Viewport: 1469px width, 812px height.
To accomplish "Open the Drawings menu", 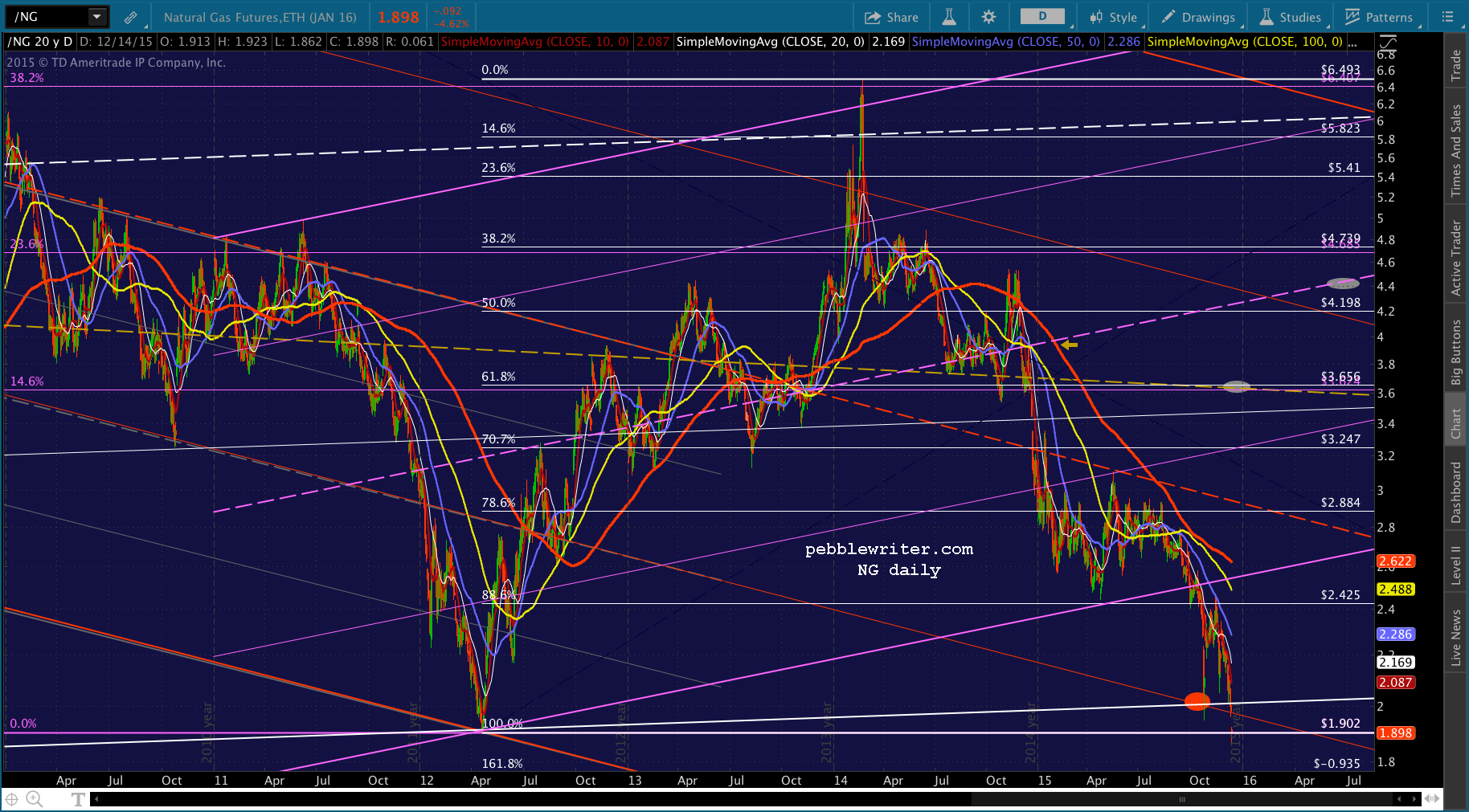I will click(1197, 17).
